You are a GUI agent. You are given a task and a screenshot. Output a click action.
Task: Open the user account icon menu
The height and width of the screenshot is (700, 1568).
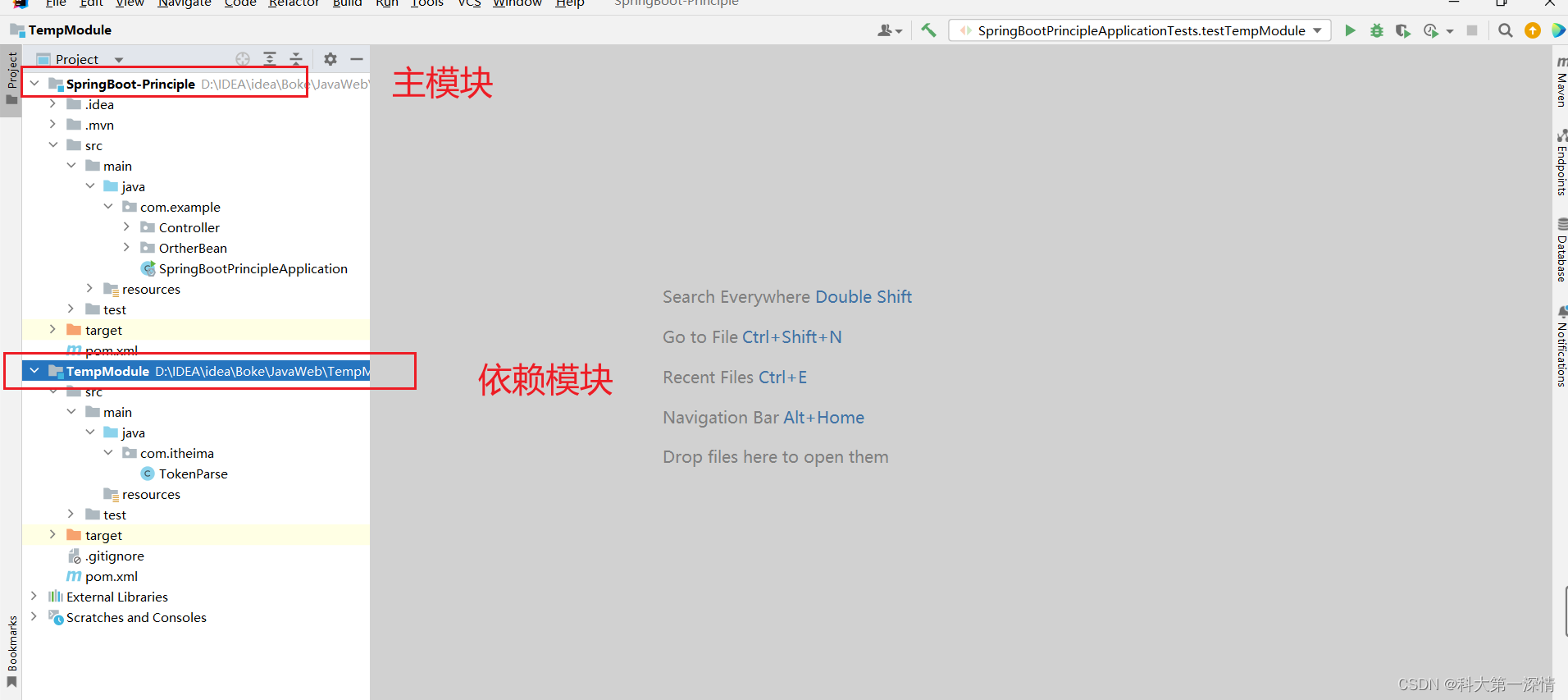[889, 30]
